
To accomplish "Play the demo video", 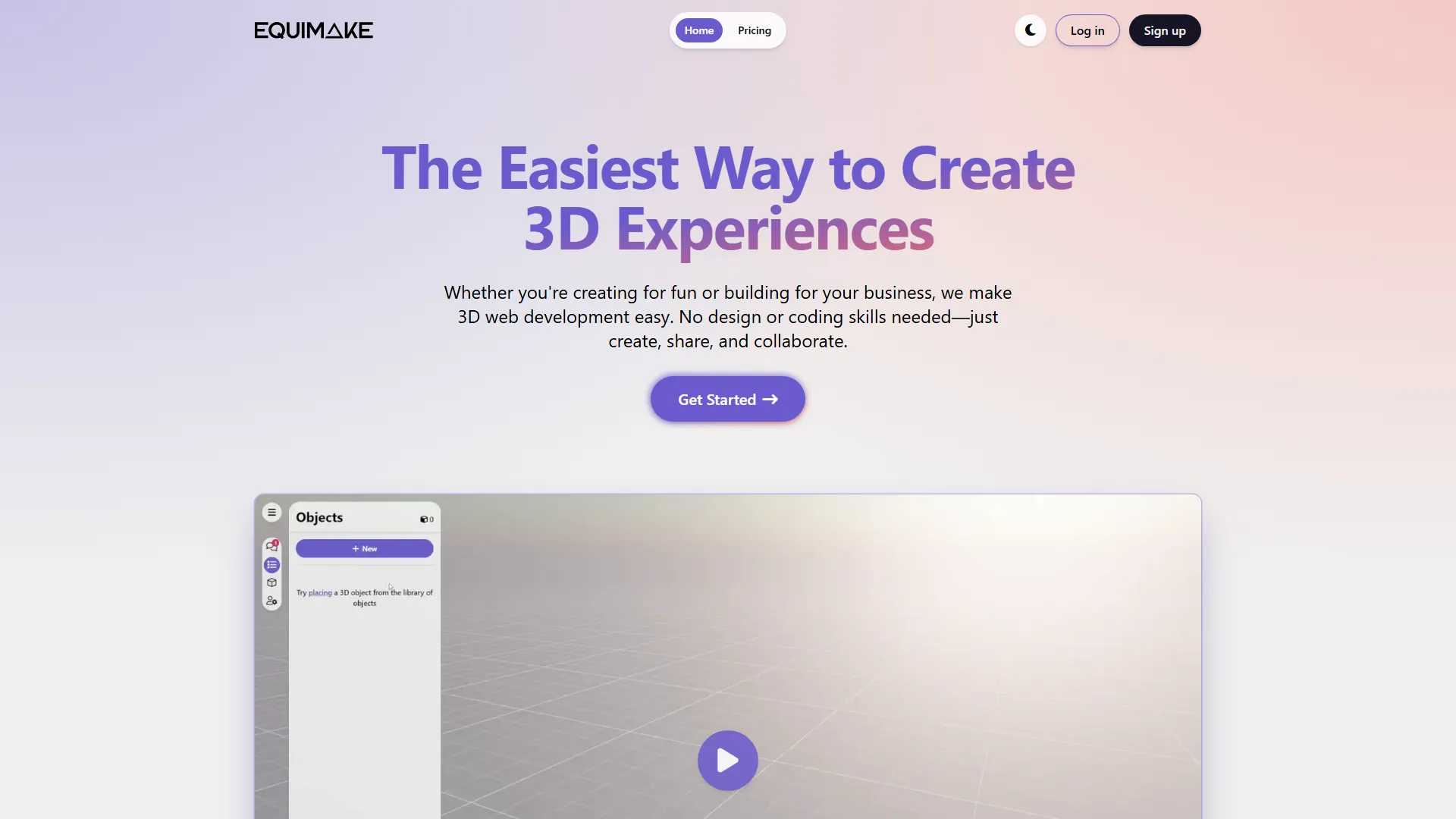I will coord(727,760).
